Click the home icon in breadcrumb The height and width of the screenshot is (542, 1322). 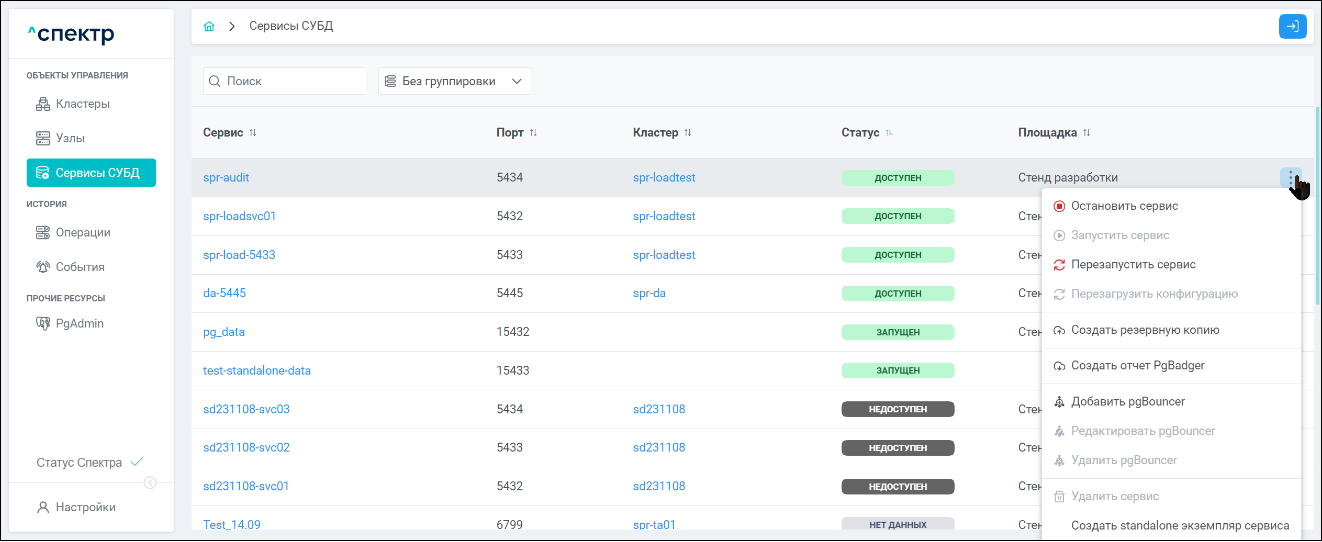(x=209, y=27)
